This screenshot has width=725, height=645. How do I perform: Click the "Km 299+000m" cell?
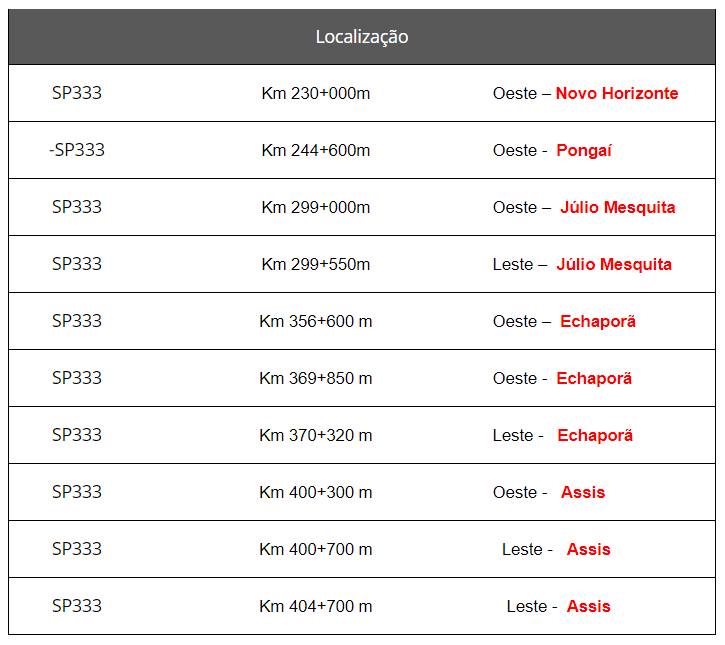click(x=315, y=207)
